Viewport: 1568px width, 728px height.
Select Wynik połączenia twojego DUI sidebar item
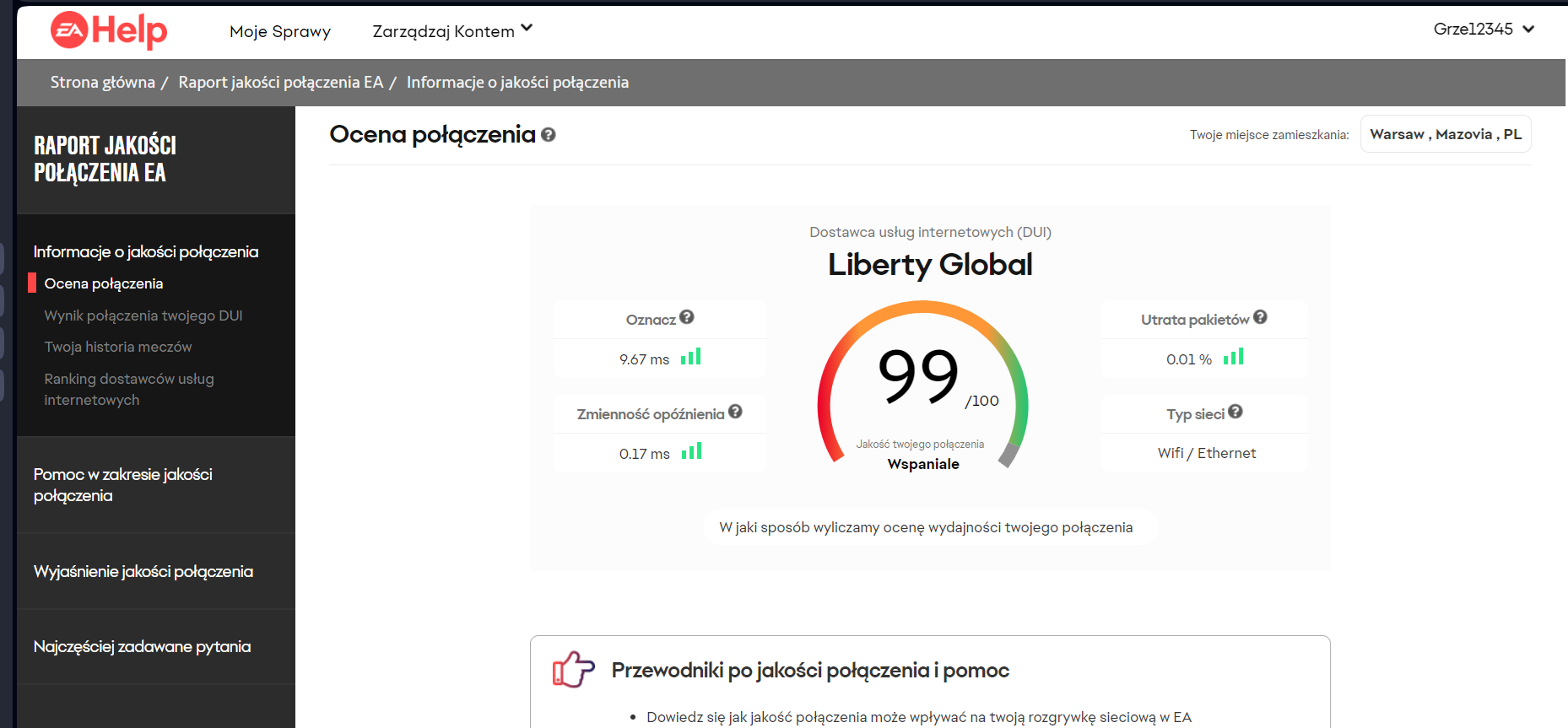pos(143,315)
